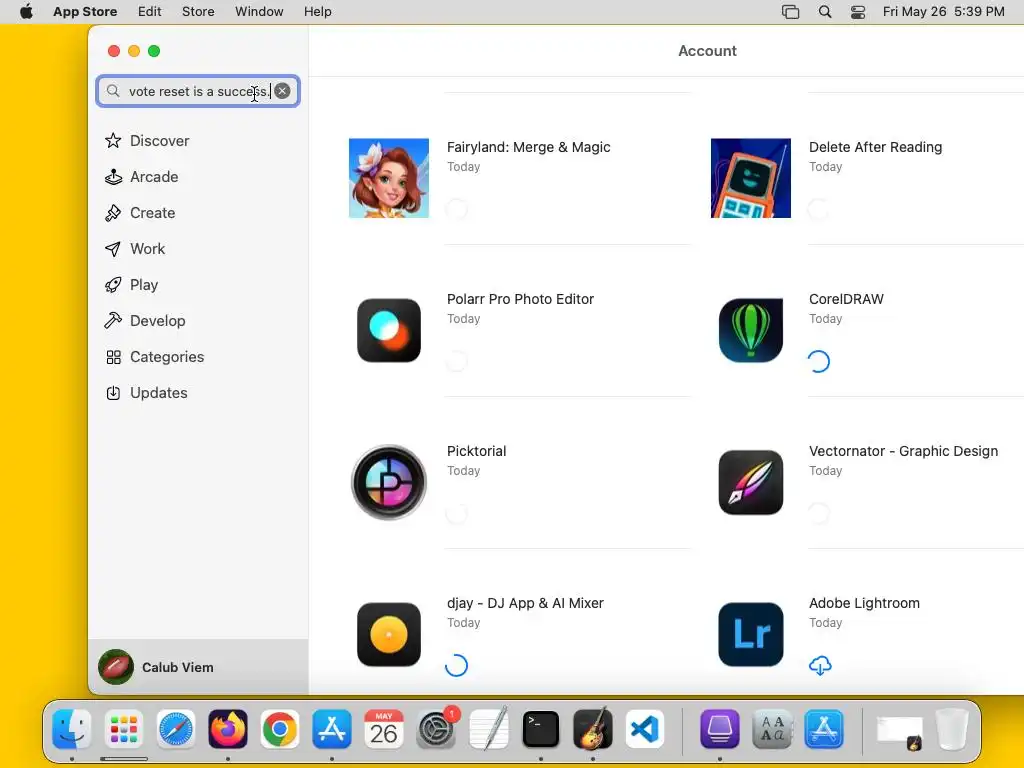
Task: Open Polarr Pro Photo Editor icon
Action: [389, 330]
